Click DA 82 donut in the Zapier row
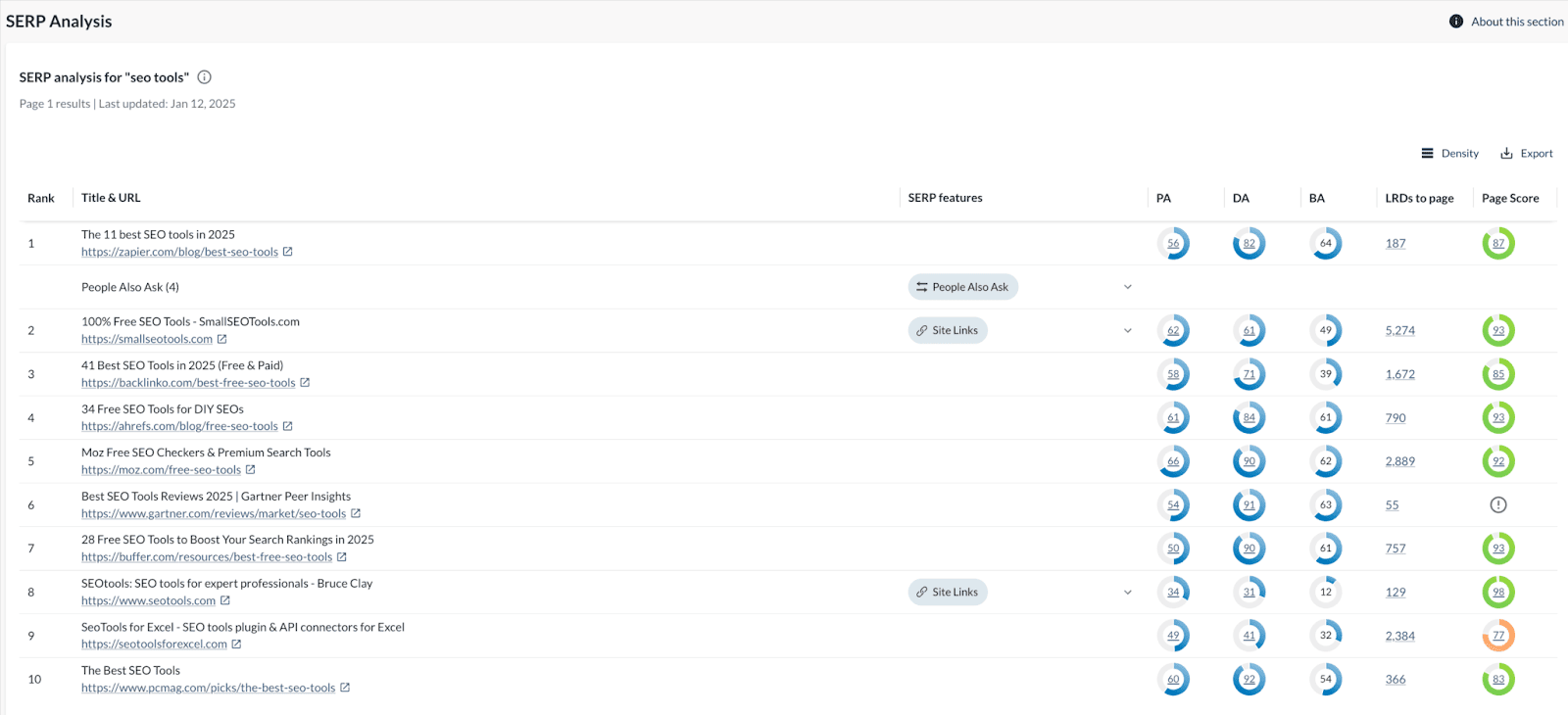 pos(1249,244)
